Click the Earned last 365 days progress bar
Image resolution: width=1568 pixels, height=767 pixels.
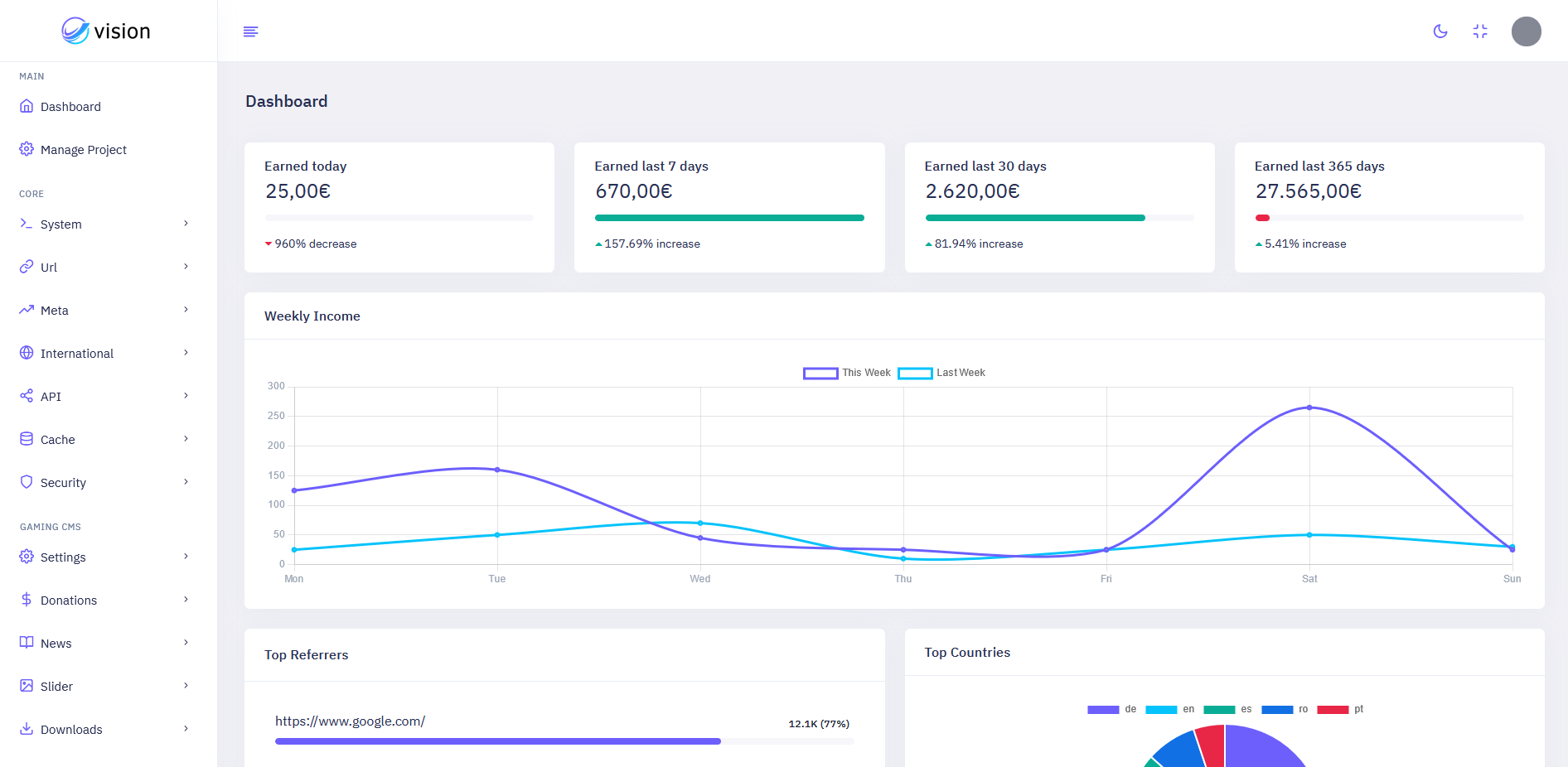(1389, 218)
